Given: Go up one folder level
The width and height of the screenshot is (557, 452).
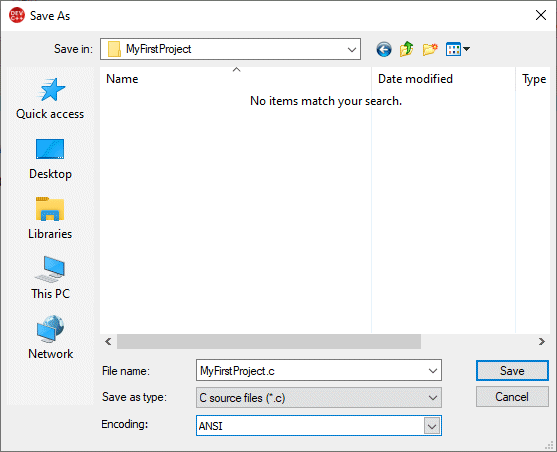Looking at the screenshot, I should 407,49.
